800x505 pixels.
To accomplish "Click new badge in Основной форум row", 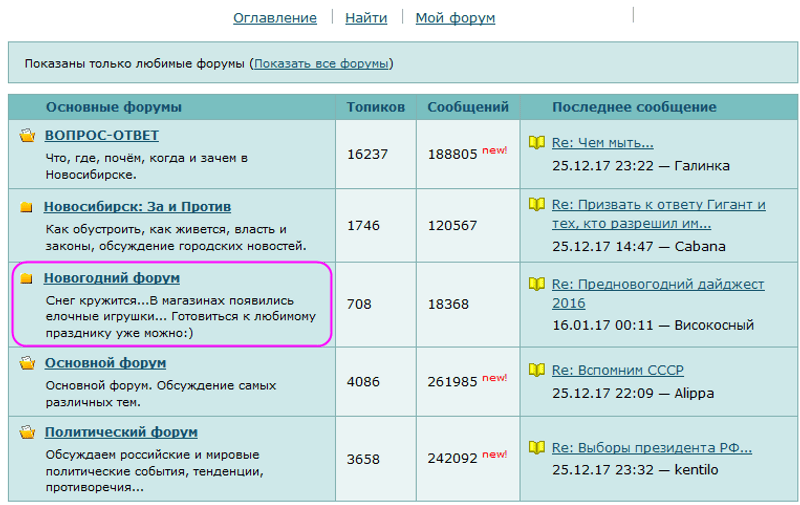I will (495, 377).
